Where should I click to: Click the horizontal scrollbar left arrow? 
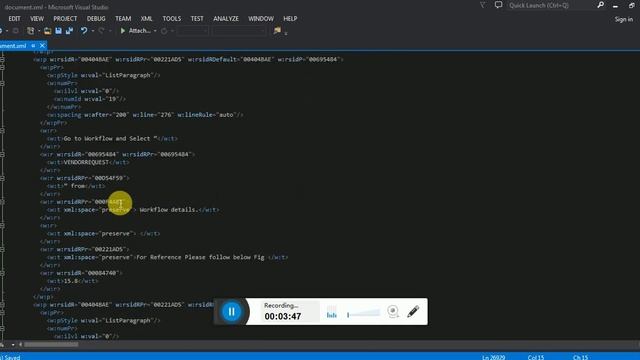[20, 344]
